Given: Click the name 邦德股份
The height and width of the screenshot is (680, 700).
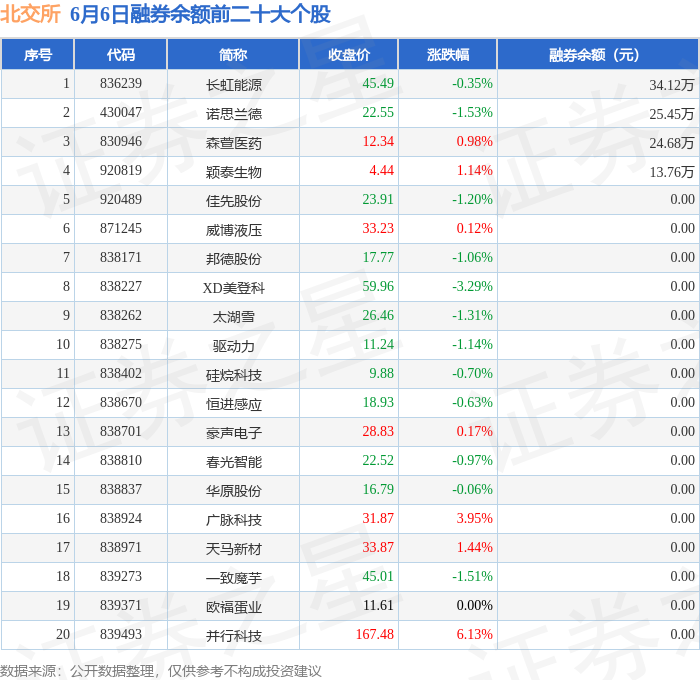Looking at the screenshot, I should [x=233, y=259].
